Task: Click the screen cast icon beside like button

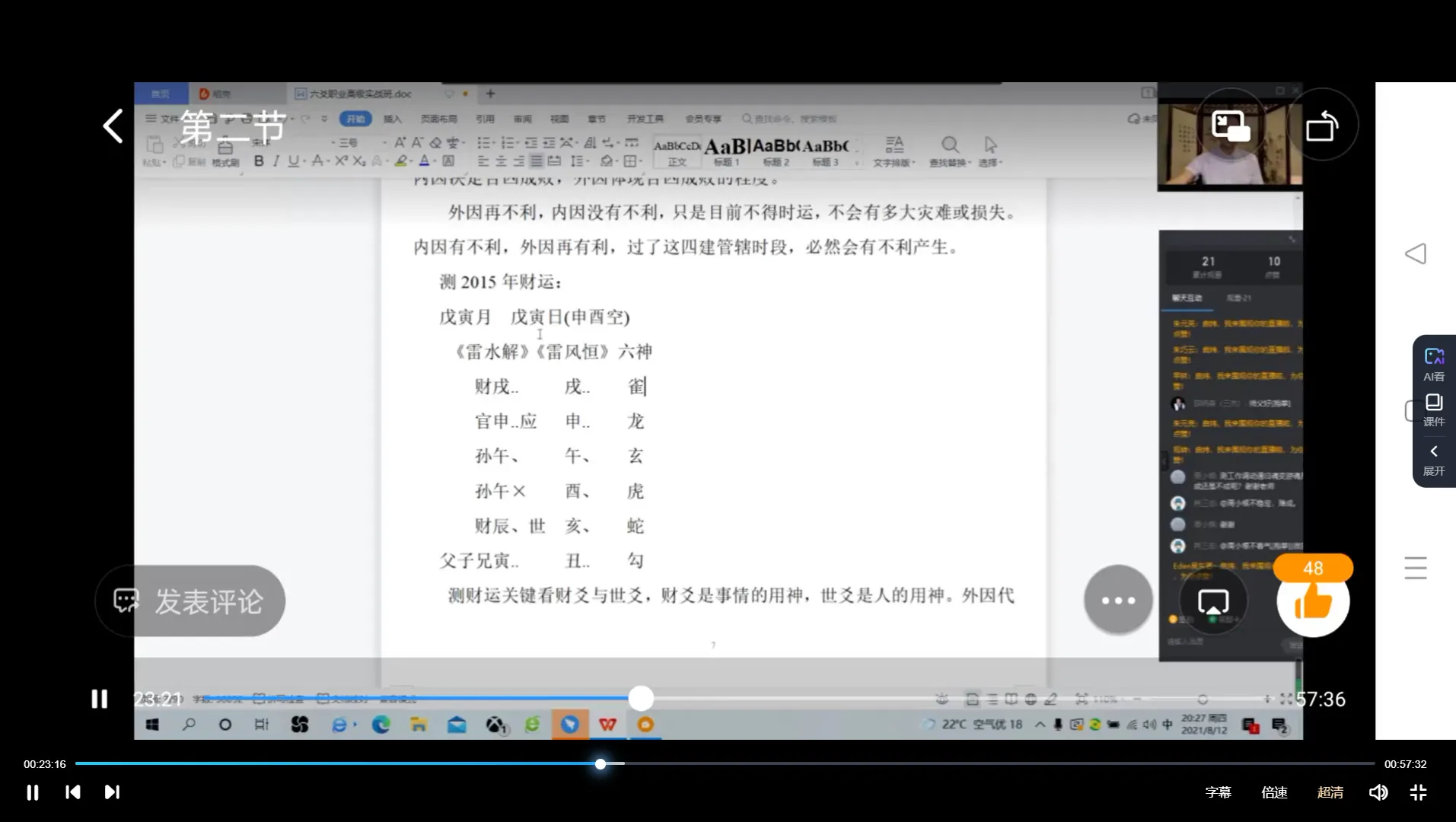Action: pos(1213,601)
